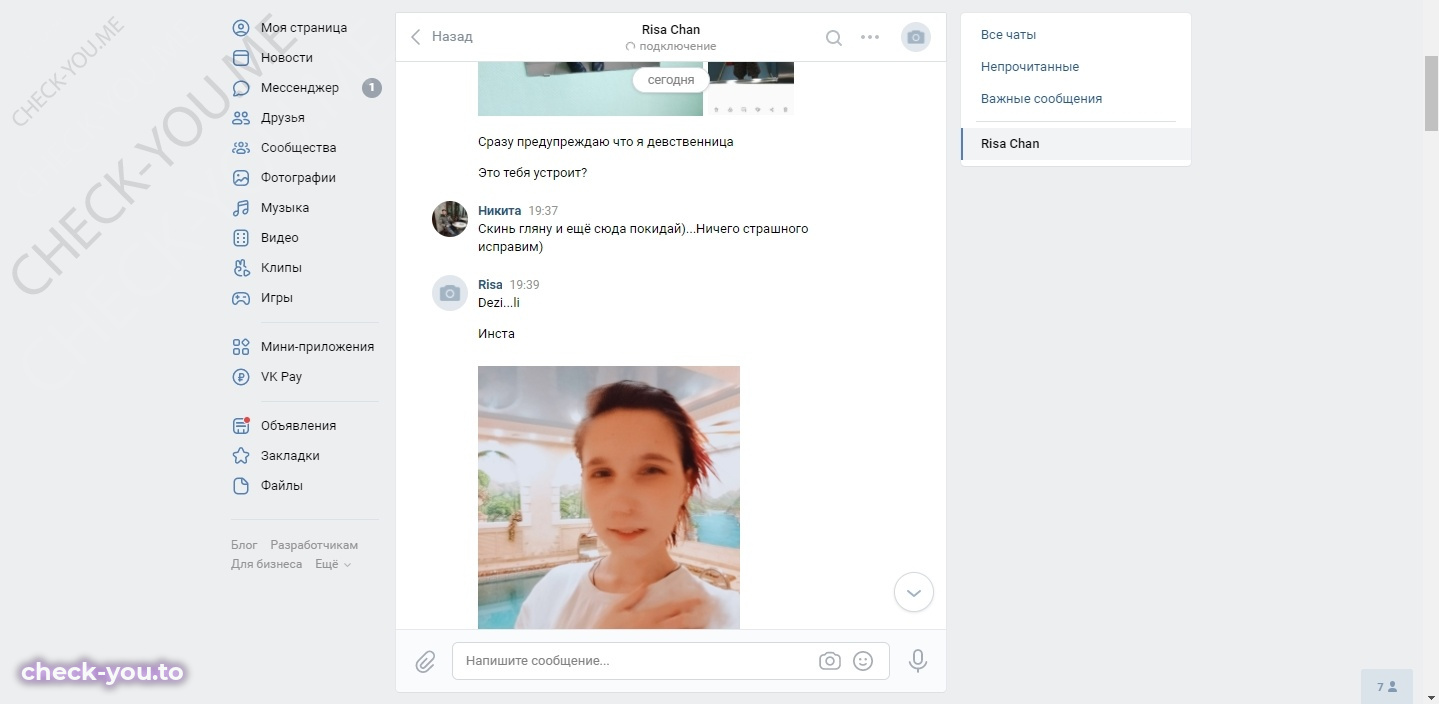Expand the Ещё footer dropdown
The image size is (1439, 704).
pos(333,564)
